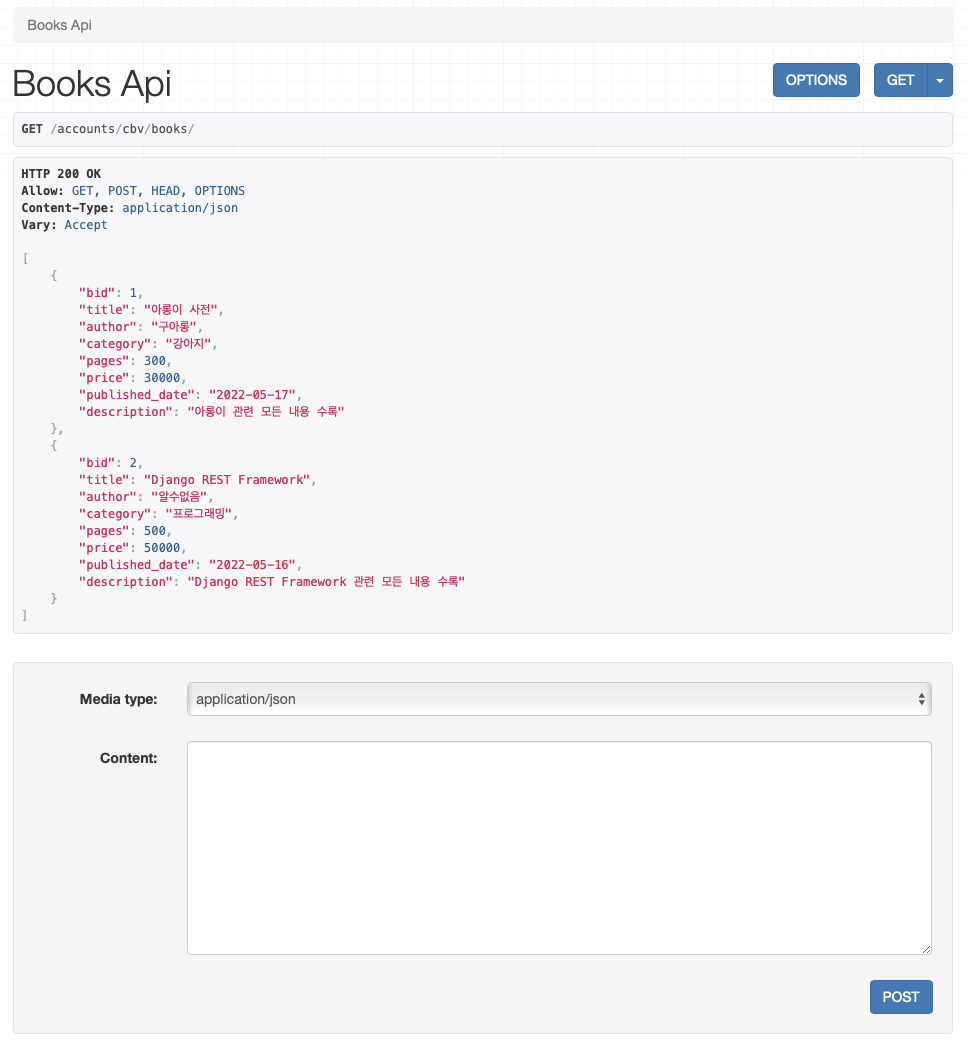The width and height of the screenshot is (968, 1046).
Task: Click the Content-Type value application/json
Action: (x=180, y=207)
